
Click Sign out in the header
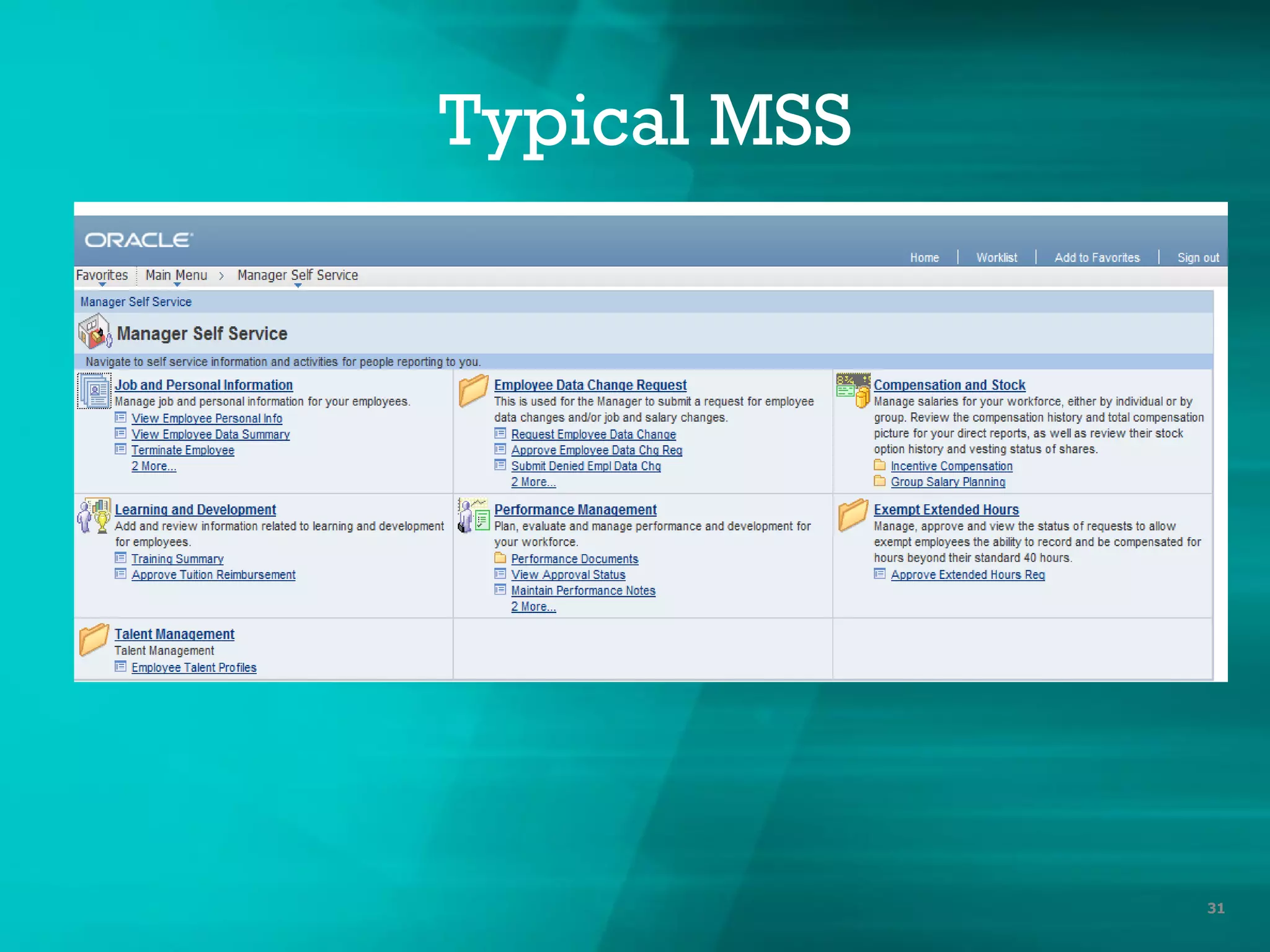click(x=1198, y=258)
